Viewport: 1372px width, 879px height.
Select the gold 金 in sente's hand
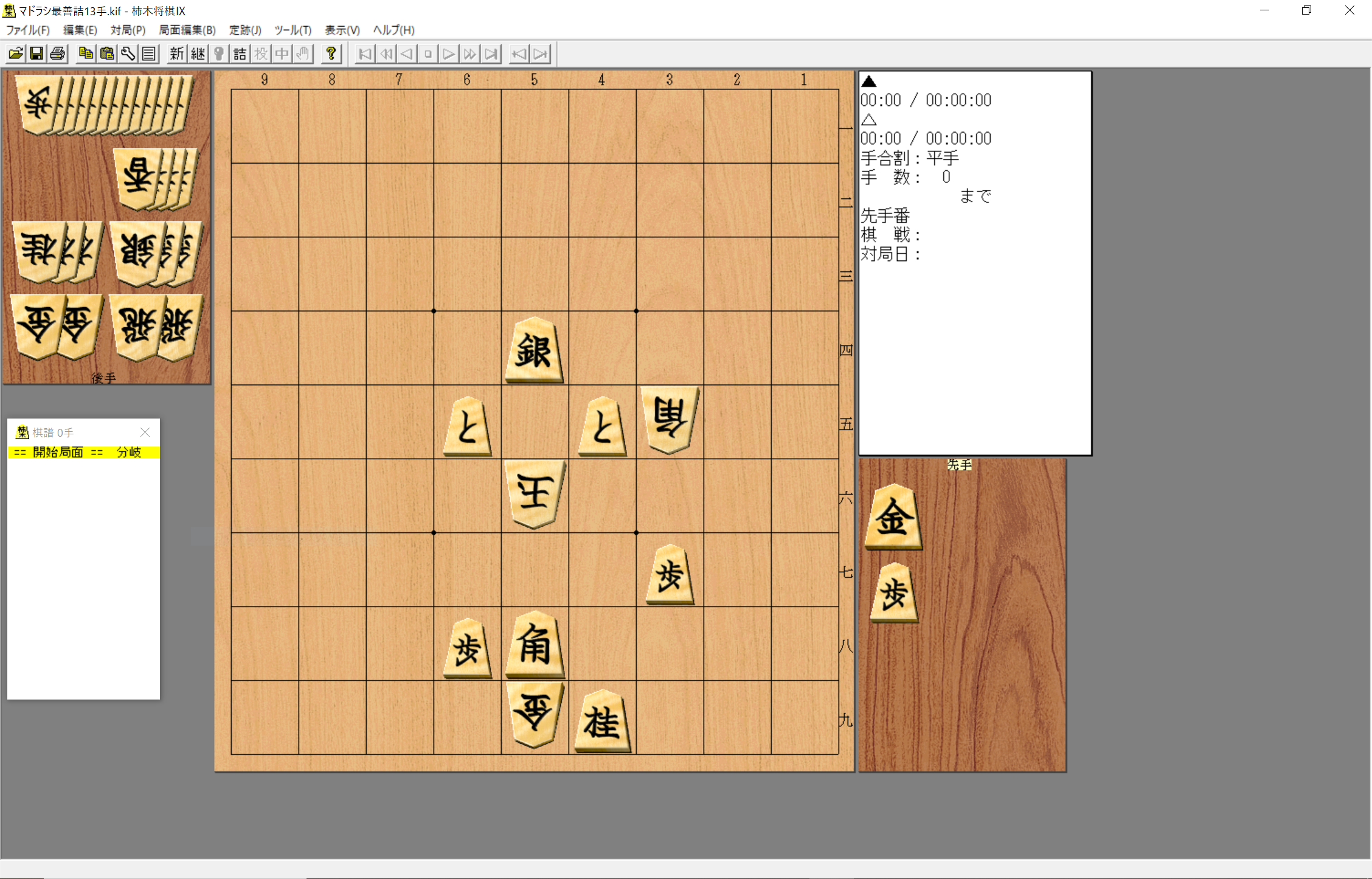[893, 518]
